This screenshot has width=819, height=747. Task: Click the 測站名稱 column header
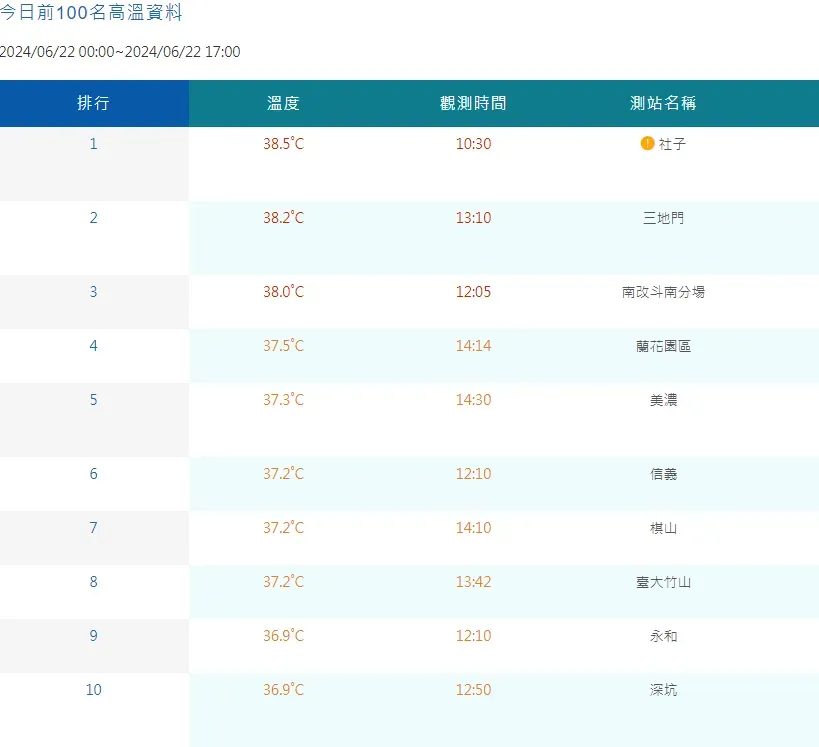pyautogui.click(x=663, y=103)
